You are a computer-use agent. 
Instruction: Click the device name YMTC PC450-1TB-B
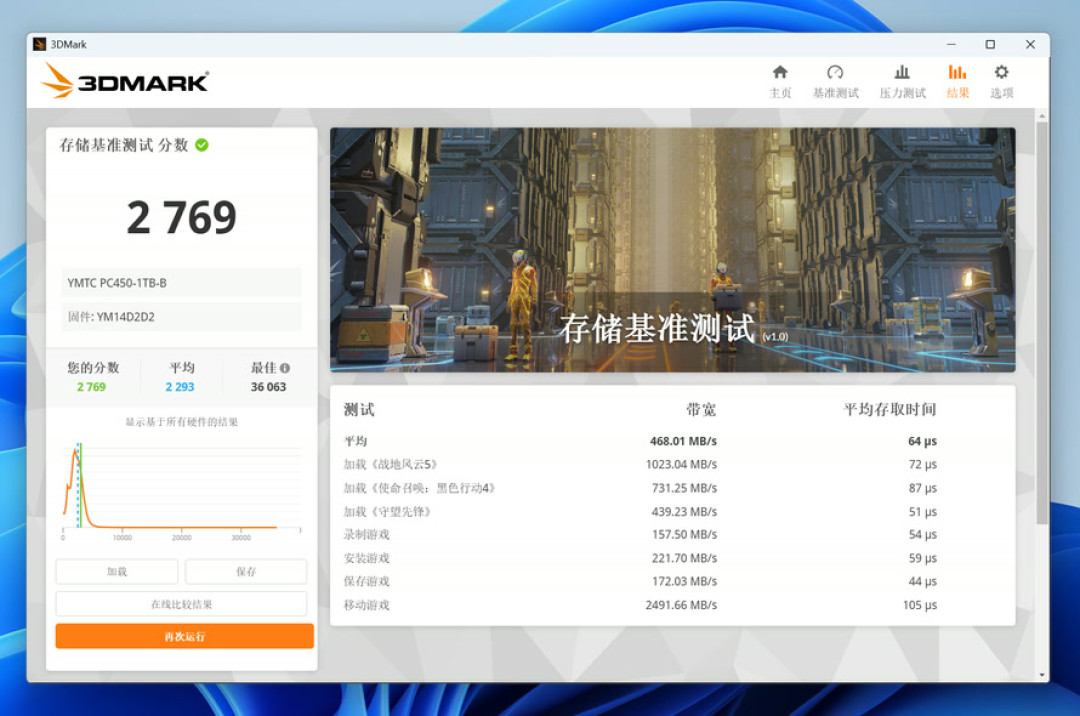(117, 283)
